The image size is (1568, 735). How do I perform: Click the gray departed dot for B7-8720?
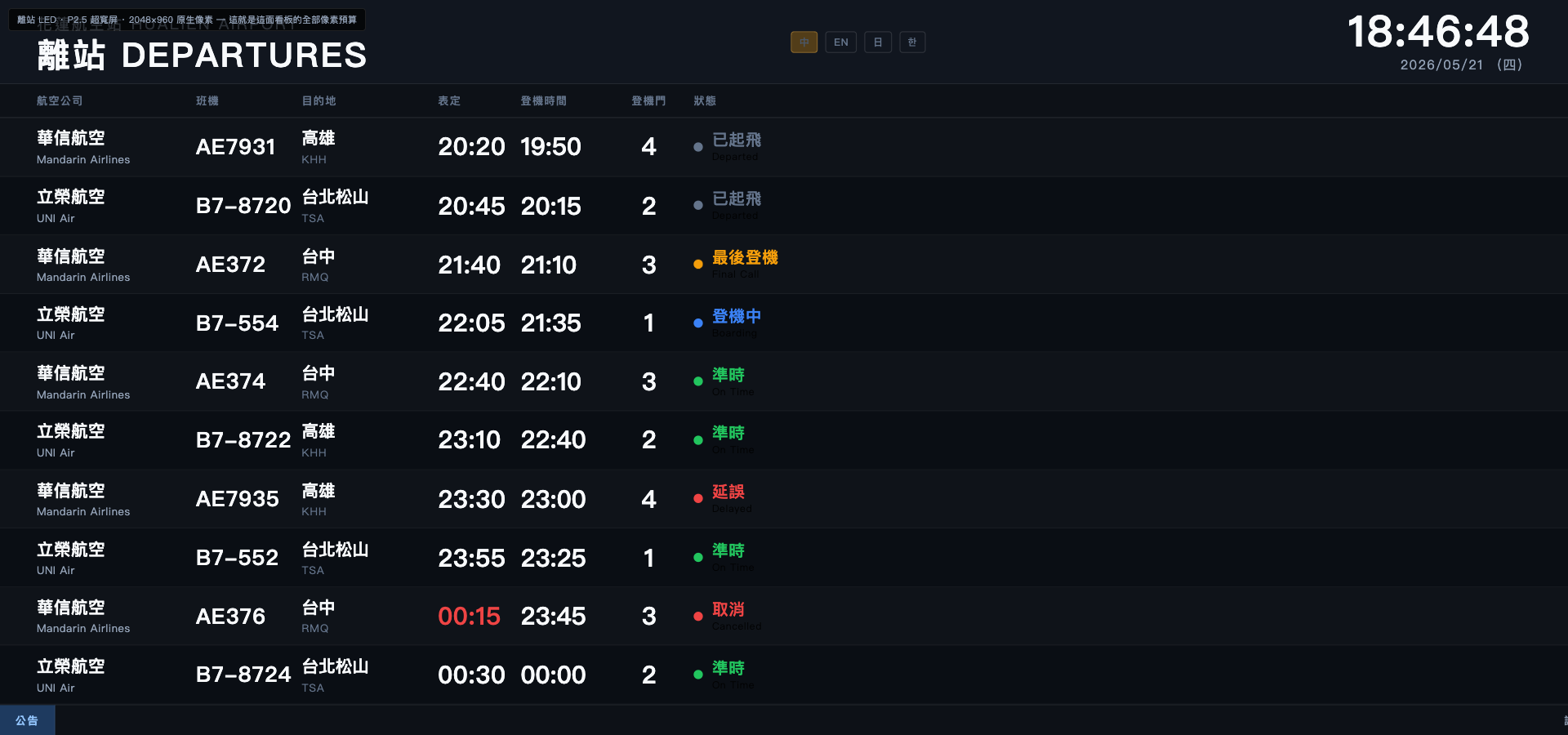click(x=698, y=206)
